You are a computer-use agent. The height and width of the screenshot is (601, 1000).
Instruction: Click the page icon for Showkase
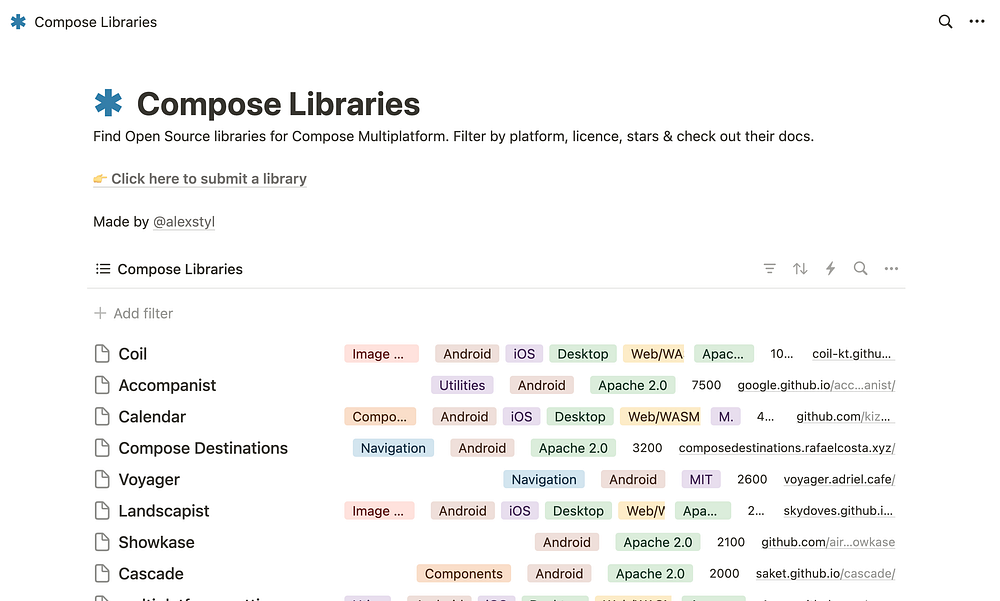tap(102, 542)
